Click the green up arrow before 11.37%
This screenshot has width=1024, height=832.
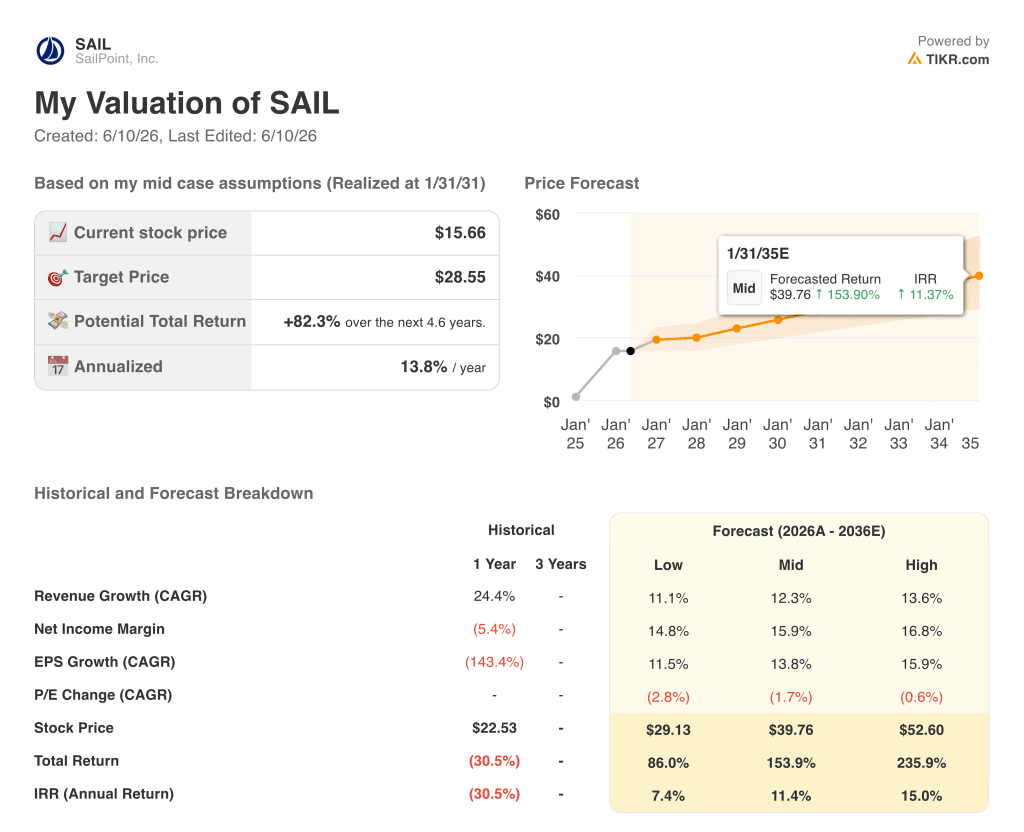coord(901,295)
